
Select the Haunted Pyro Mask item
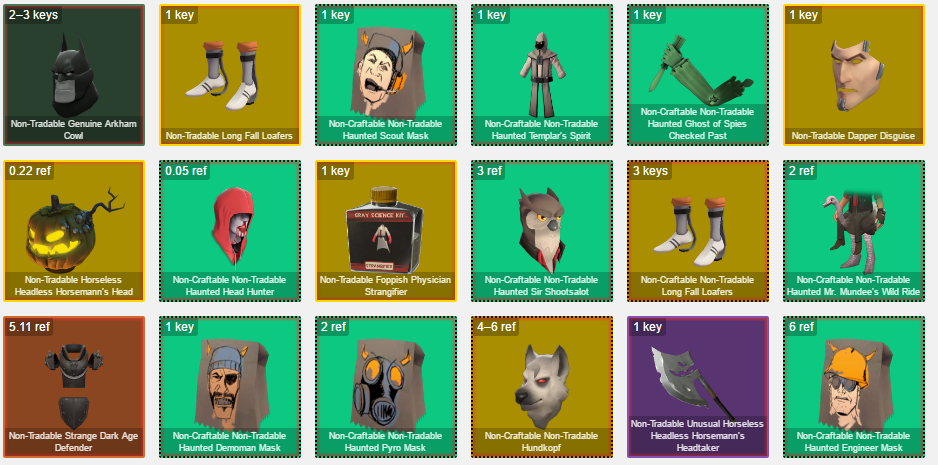click(386, 387)
